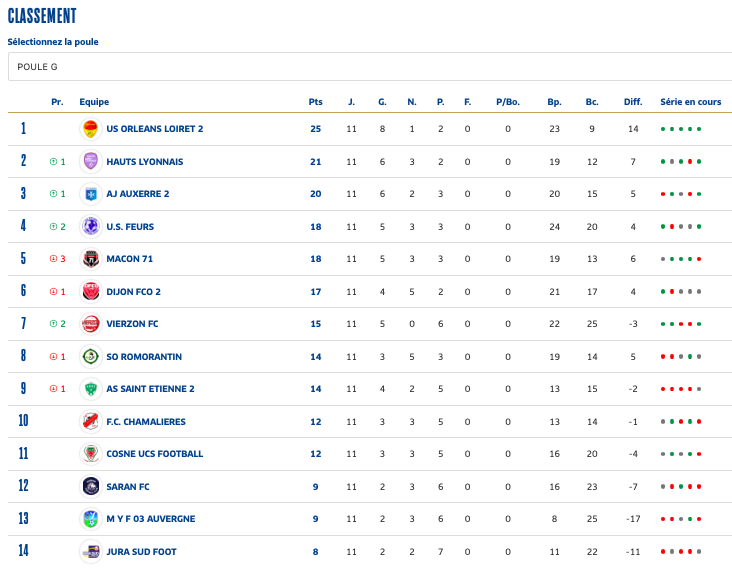Open the Saran FC team link
The height and width of the screenshot is (571, 732).
(128, 487)
